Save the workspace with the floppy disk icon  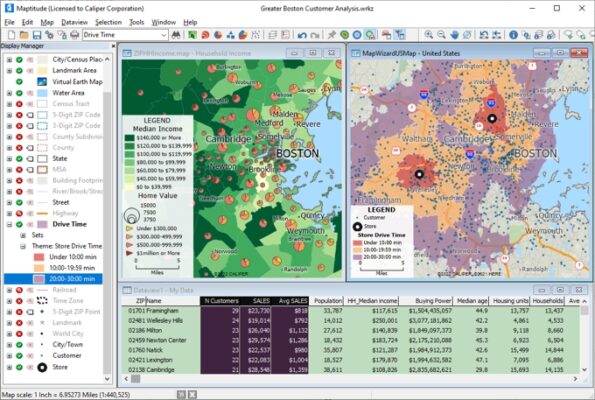(x=37, y=35)
